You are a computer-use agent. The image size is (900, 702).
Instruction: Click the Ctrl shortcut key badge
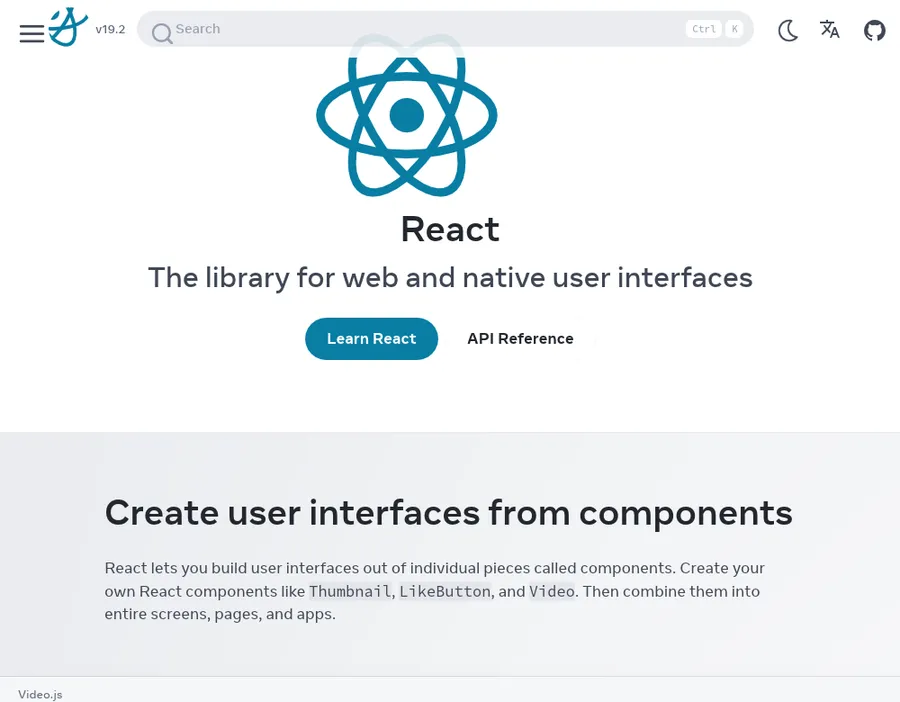(x=703, y=29)
